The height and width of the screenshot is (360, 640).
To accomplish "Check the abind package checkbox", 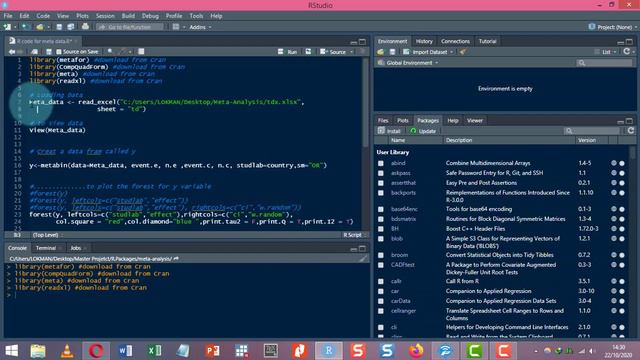I will [x=381, y=163].
